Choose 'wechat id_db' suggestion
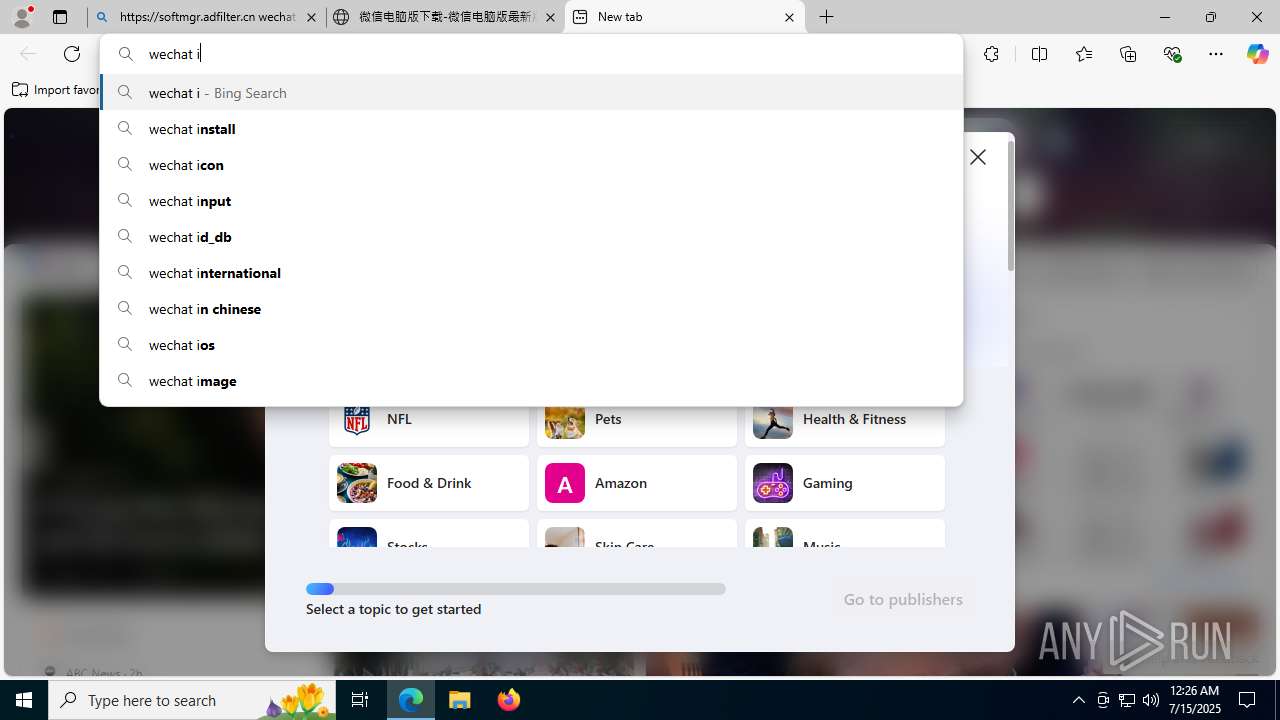Screen dimensions: 1280x720 (531, 237)
